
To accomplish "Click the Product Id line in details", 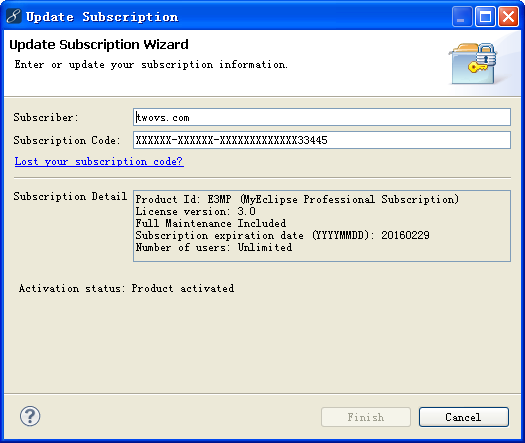I will pos(297,199).
